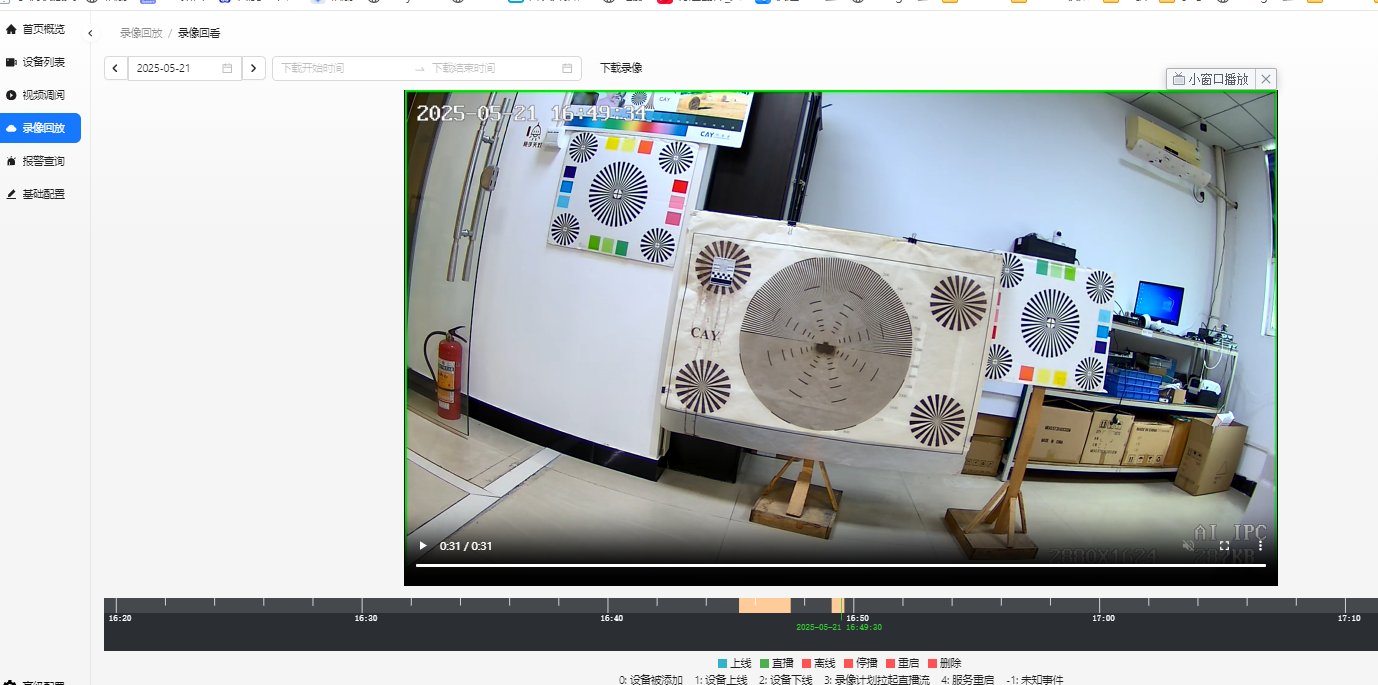Go to the previous day arrow
Image resolution: width=1378 pixels, height=685 pixels.
(116, 68)
